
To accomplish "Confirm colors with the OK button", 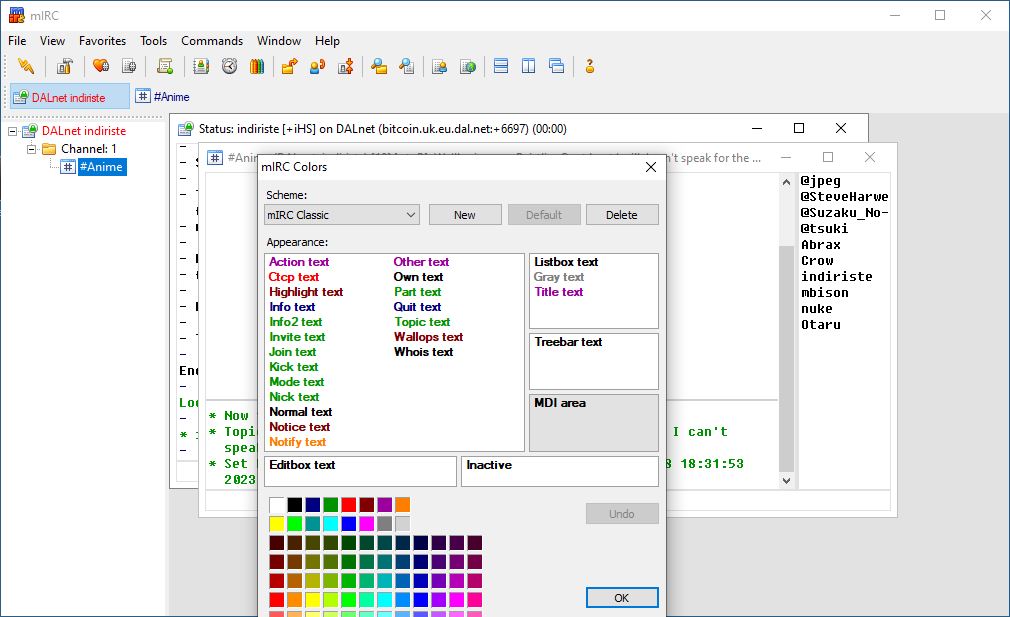I will (622, 598).
